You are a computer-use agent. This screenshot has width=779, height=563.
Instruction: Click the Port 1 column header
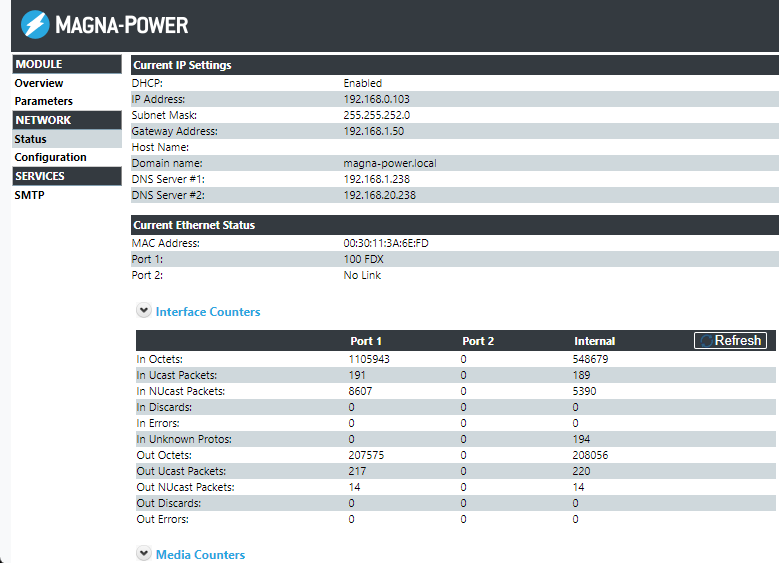click(366, 341)
